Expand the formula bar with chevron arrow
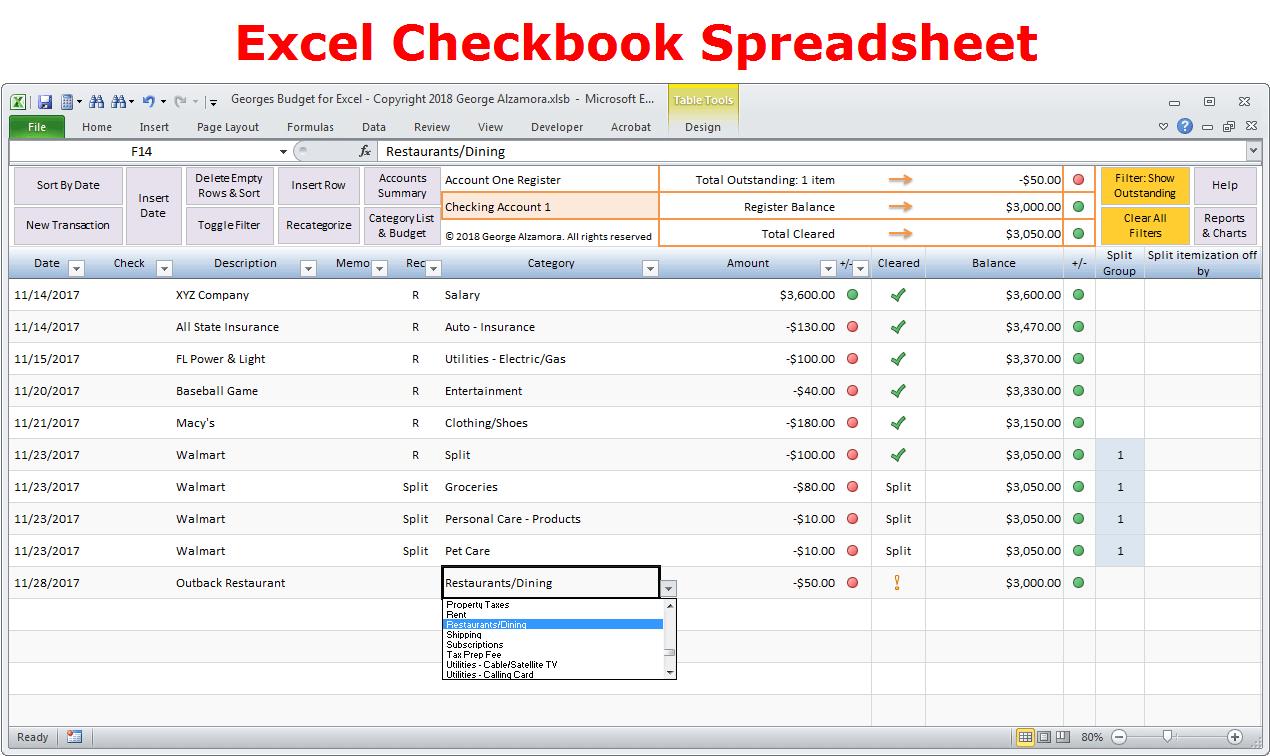 point(1253,151)
